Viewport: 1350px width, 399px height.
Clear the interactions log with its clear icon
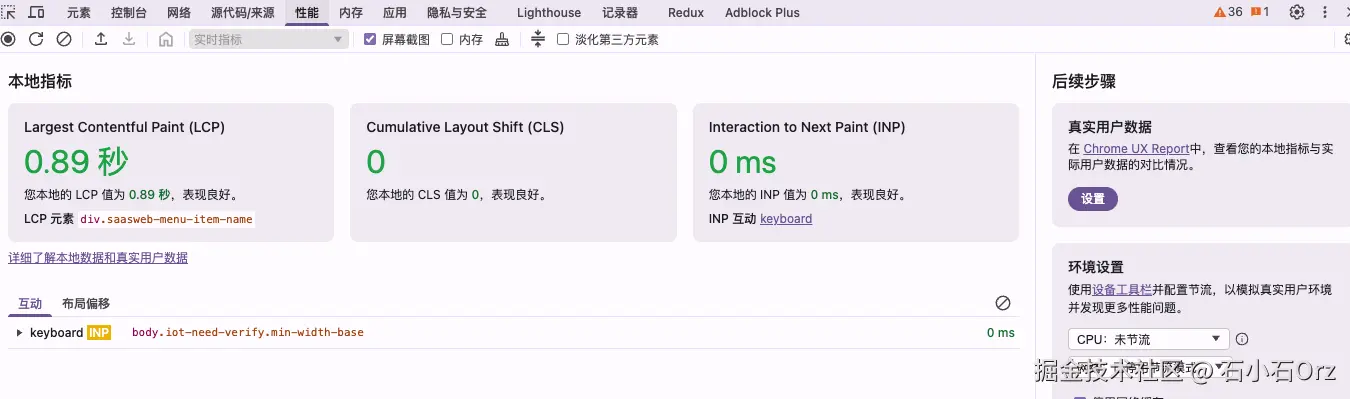point(1003,303)
